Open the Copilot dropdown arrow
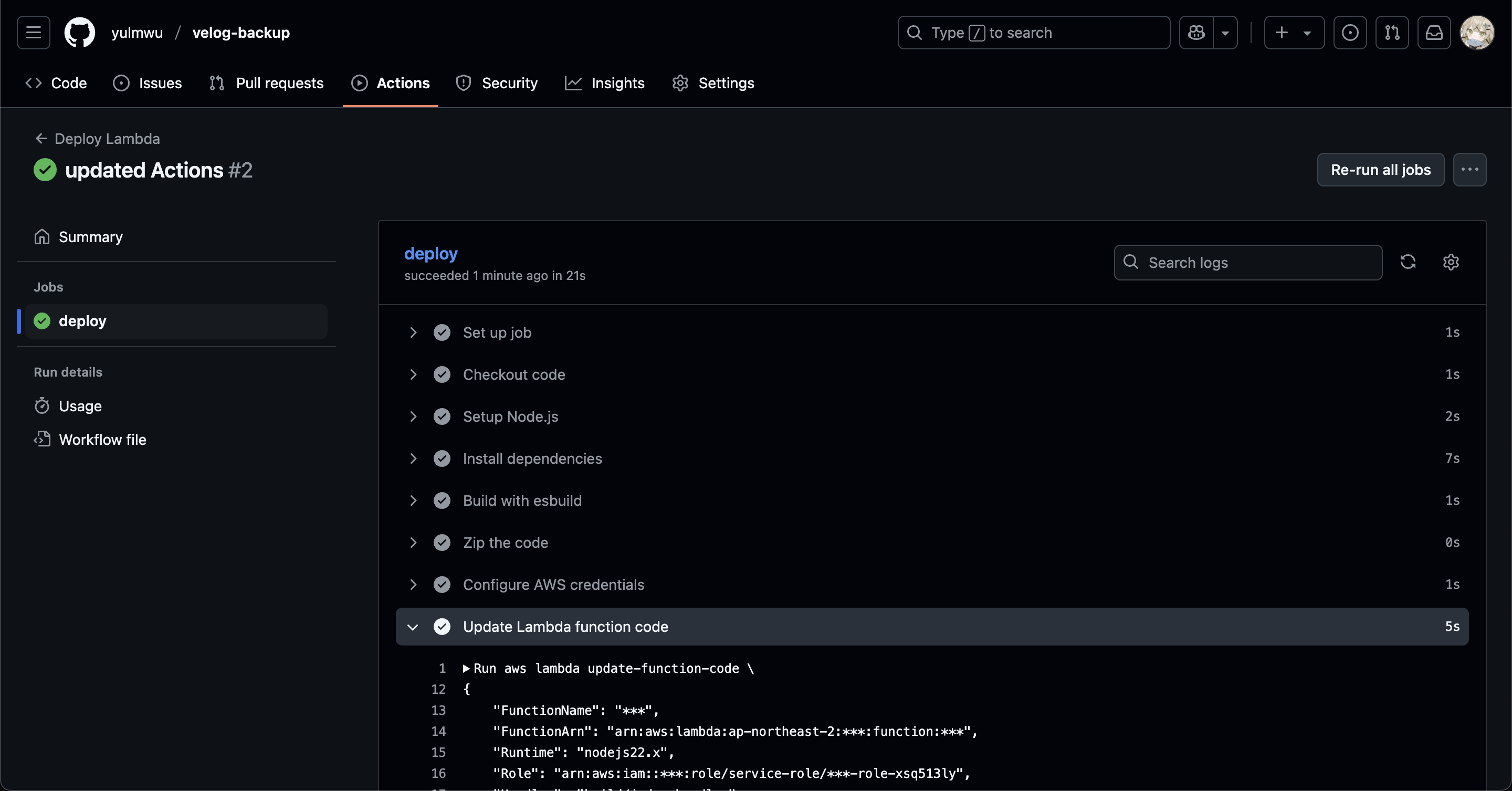The image size is (1512, 791). (x=1225, y=32)
